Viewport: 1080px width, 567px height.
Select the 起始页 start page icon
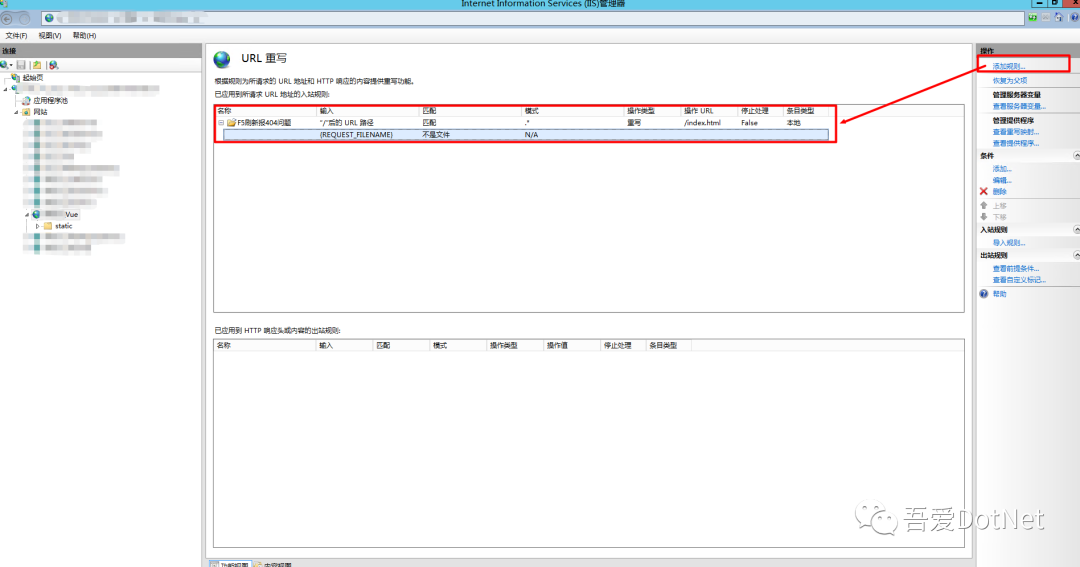tap(16, 78)
